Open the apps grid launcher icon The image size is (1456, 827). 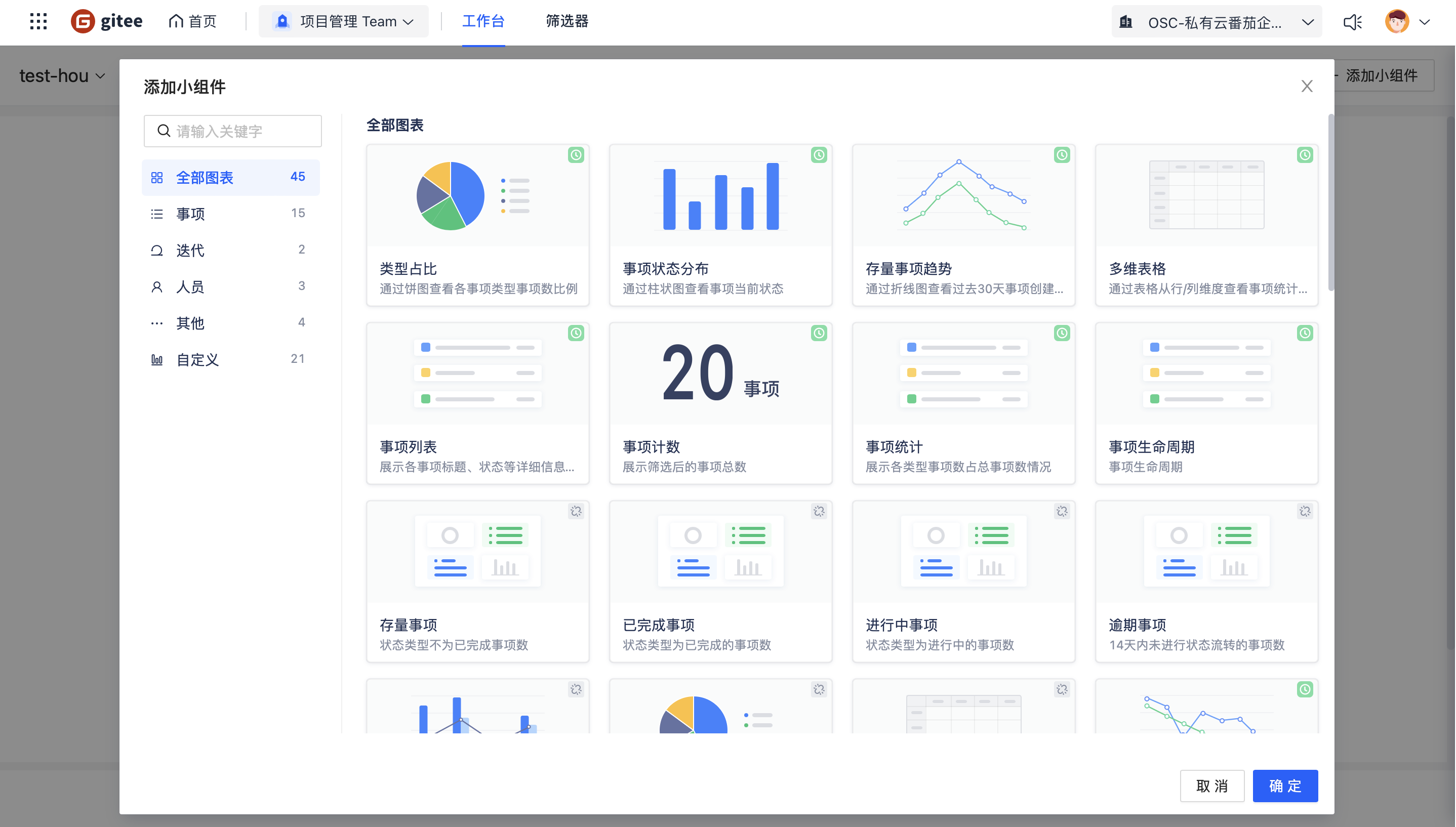(38, 22)
